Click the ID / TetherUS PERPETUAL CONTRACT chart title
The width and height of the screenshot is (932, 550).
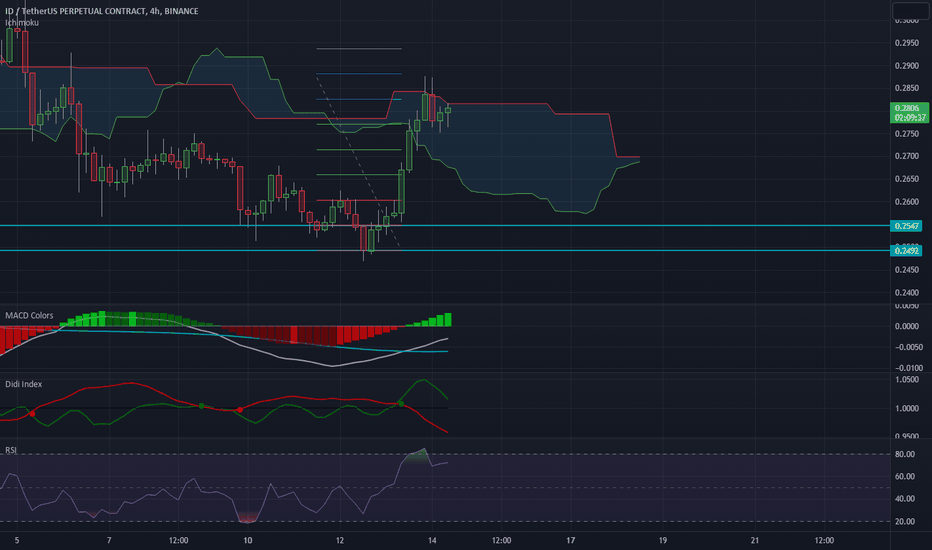tap(102, 11)
